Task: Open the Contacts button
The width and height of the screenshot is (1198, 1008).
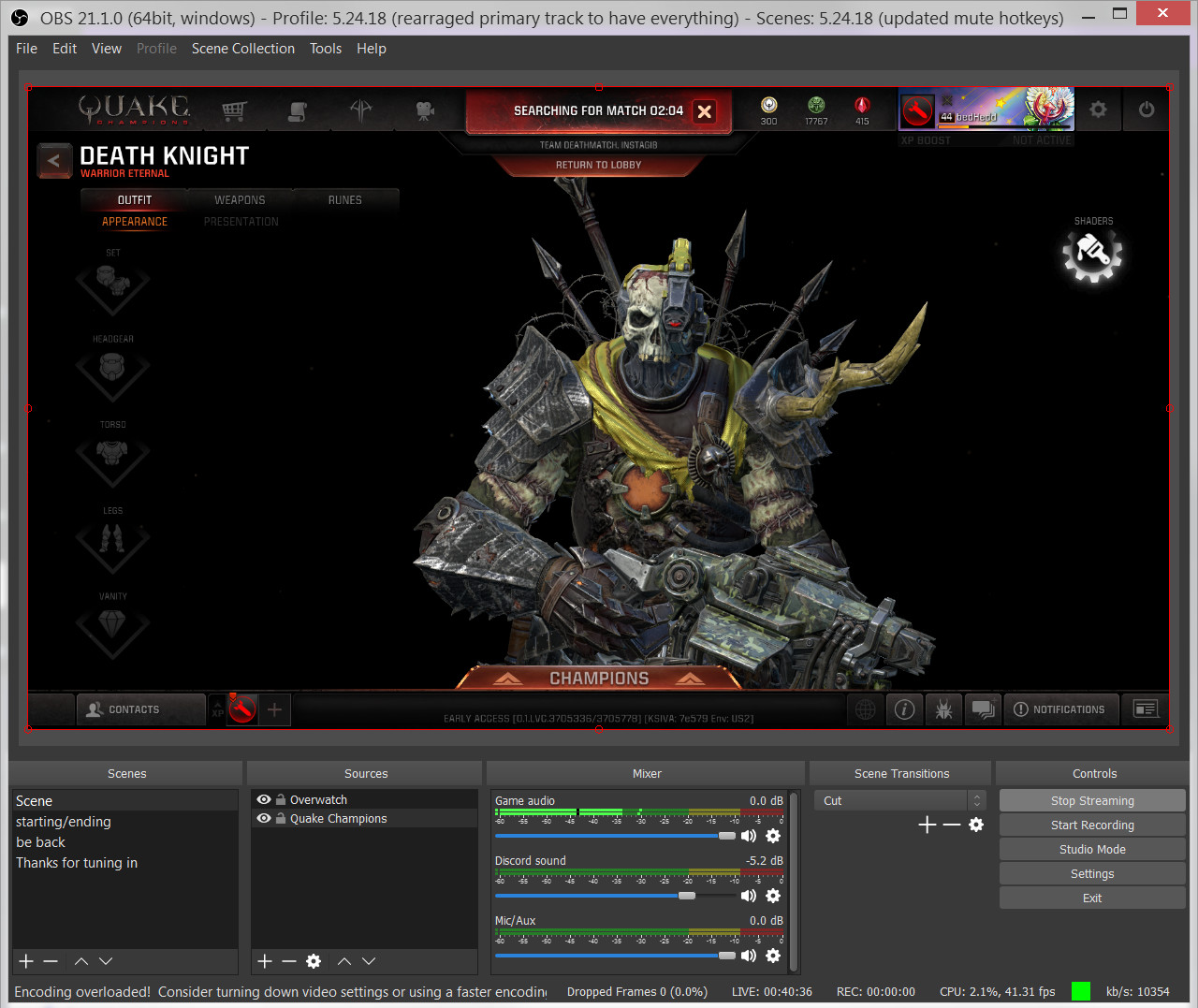Action: 140,709
